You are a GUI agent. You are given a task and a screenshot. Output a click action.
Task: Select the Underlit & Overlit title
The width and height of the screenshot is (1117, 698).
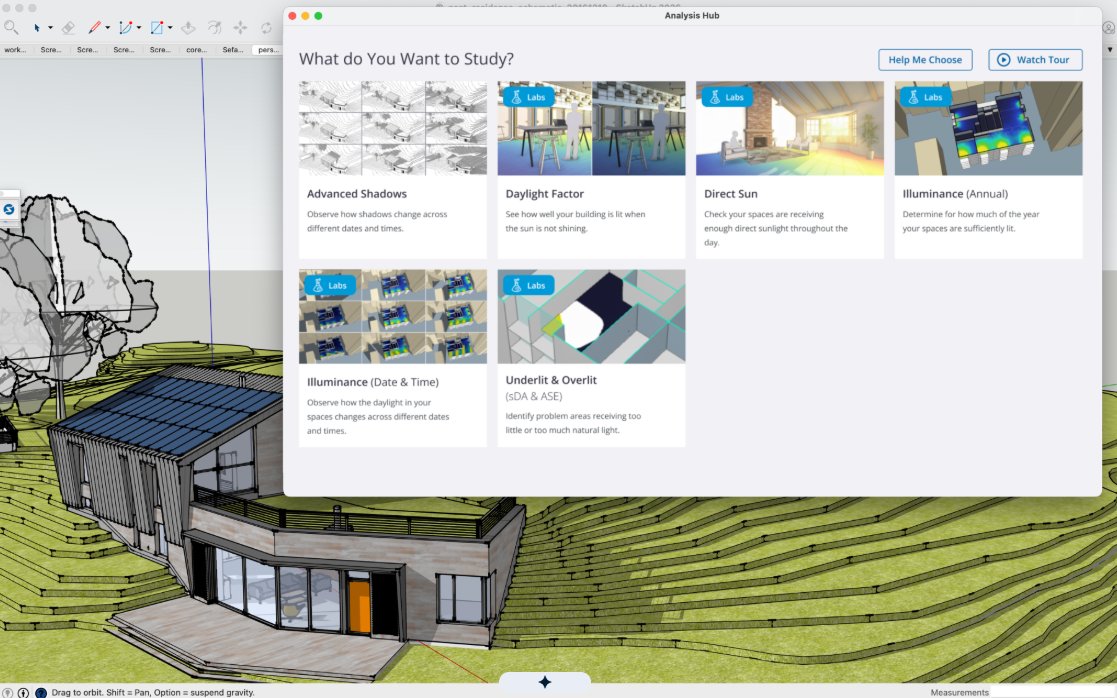pos(551,380)
